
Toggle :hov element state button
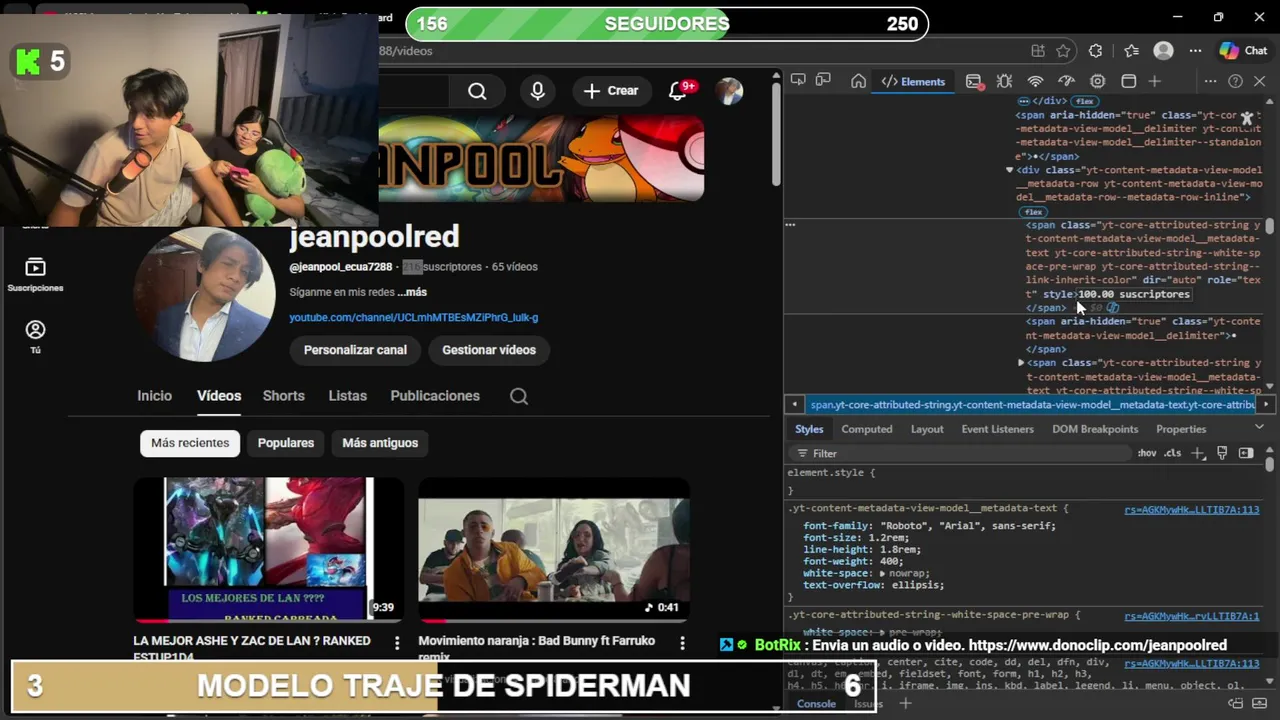pyautogui.click(x=1147, y=453)
